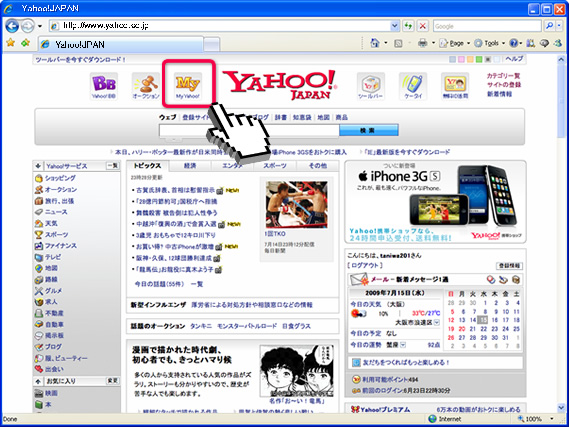
Task: Open the Yahoo! BB icon
Action: pyautogui.click(x=104, y=86)
